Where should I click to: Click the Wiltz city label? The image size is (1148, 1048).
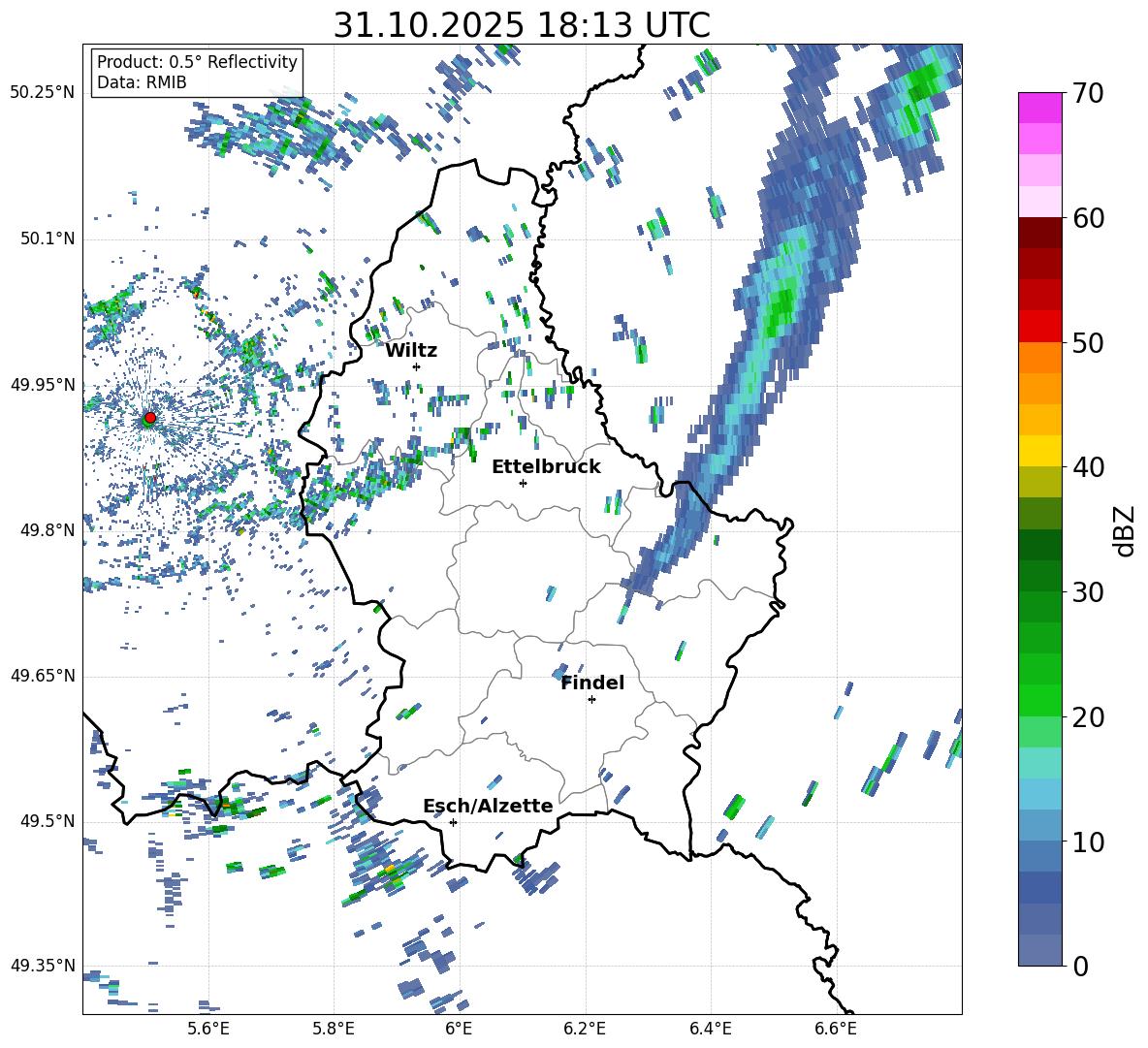[411, 351]
